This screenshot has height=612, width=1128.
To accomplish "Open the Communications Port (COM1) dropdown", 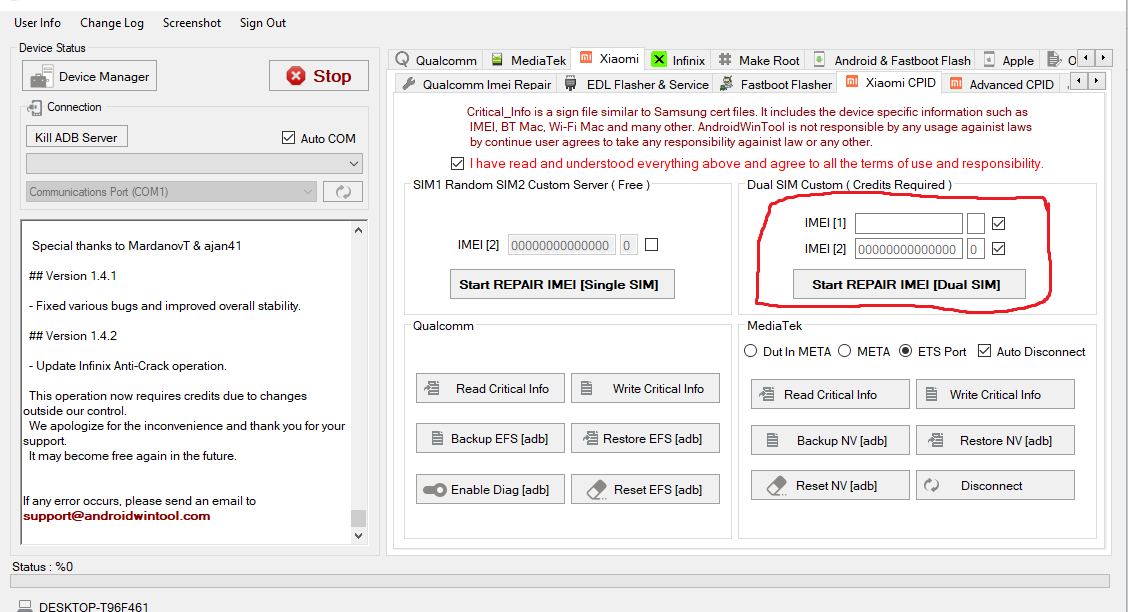I will point(171,192).
